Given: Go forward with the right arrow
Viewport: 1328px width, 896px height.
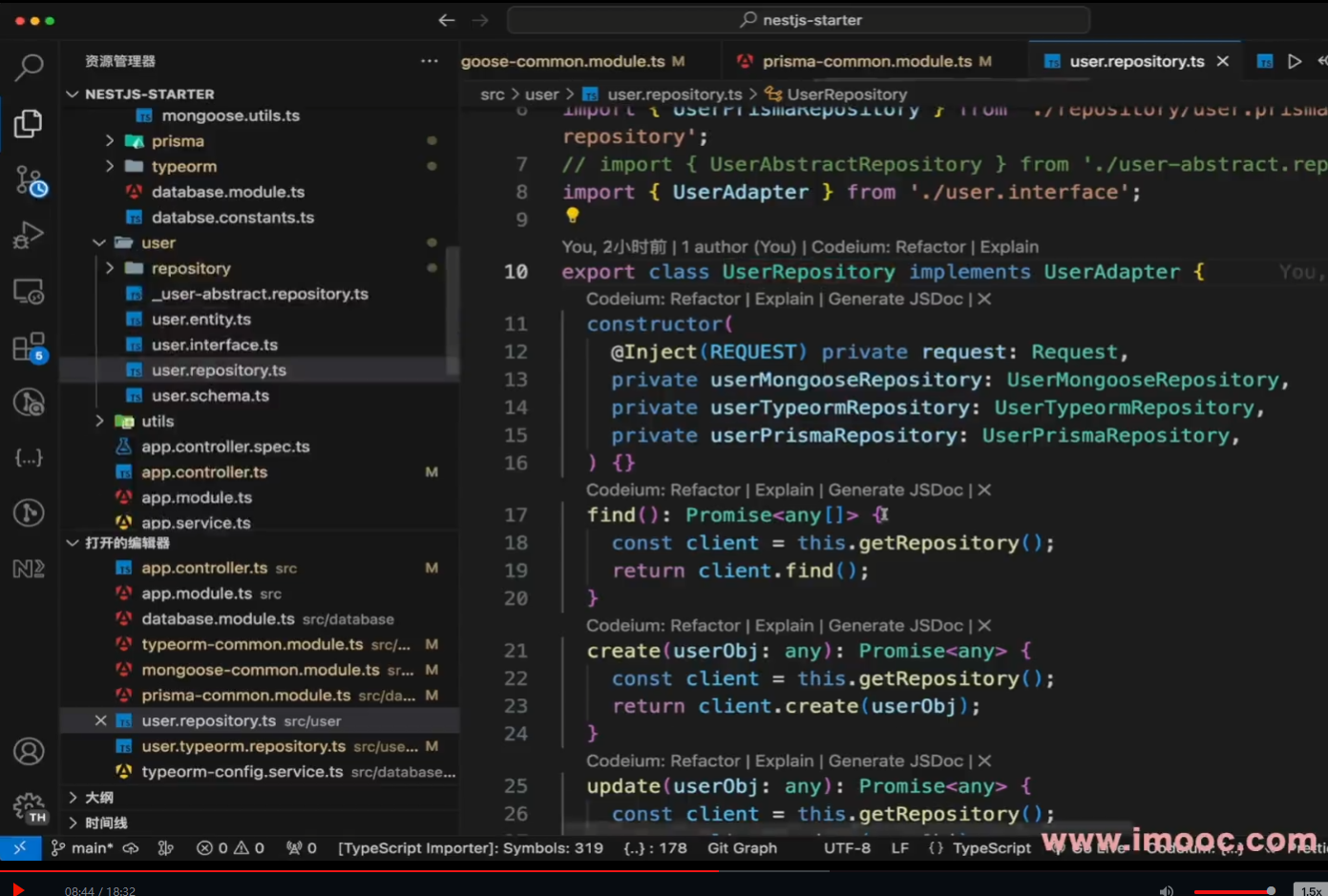Looking at the screenshot, I should 480,20.
